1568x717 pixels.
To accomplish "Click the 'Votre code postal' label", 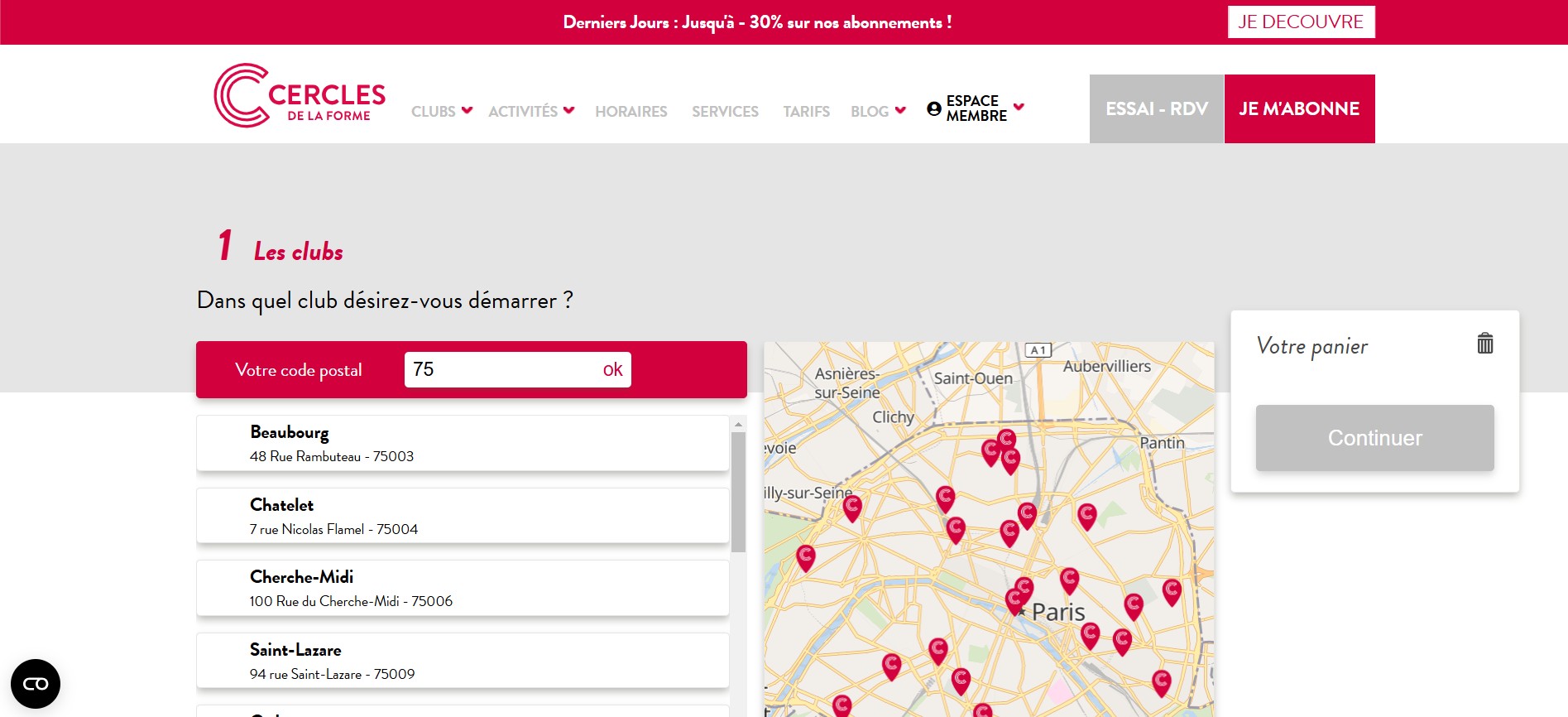I will click(299, 370).
